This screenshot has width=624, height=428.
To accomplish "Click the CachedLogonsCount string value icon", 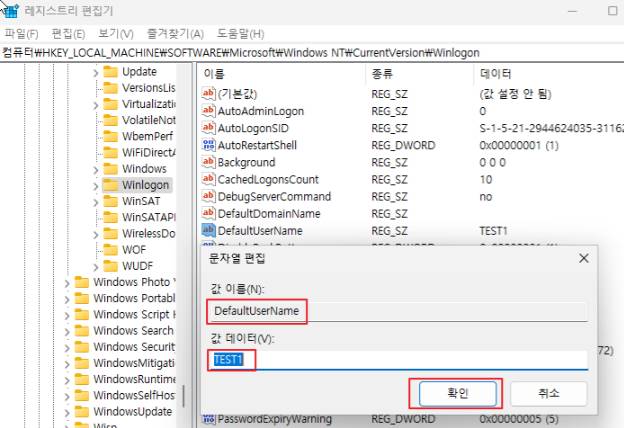I will pos(208,179).
